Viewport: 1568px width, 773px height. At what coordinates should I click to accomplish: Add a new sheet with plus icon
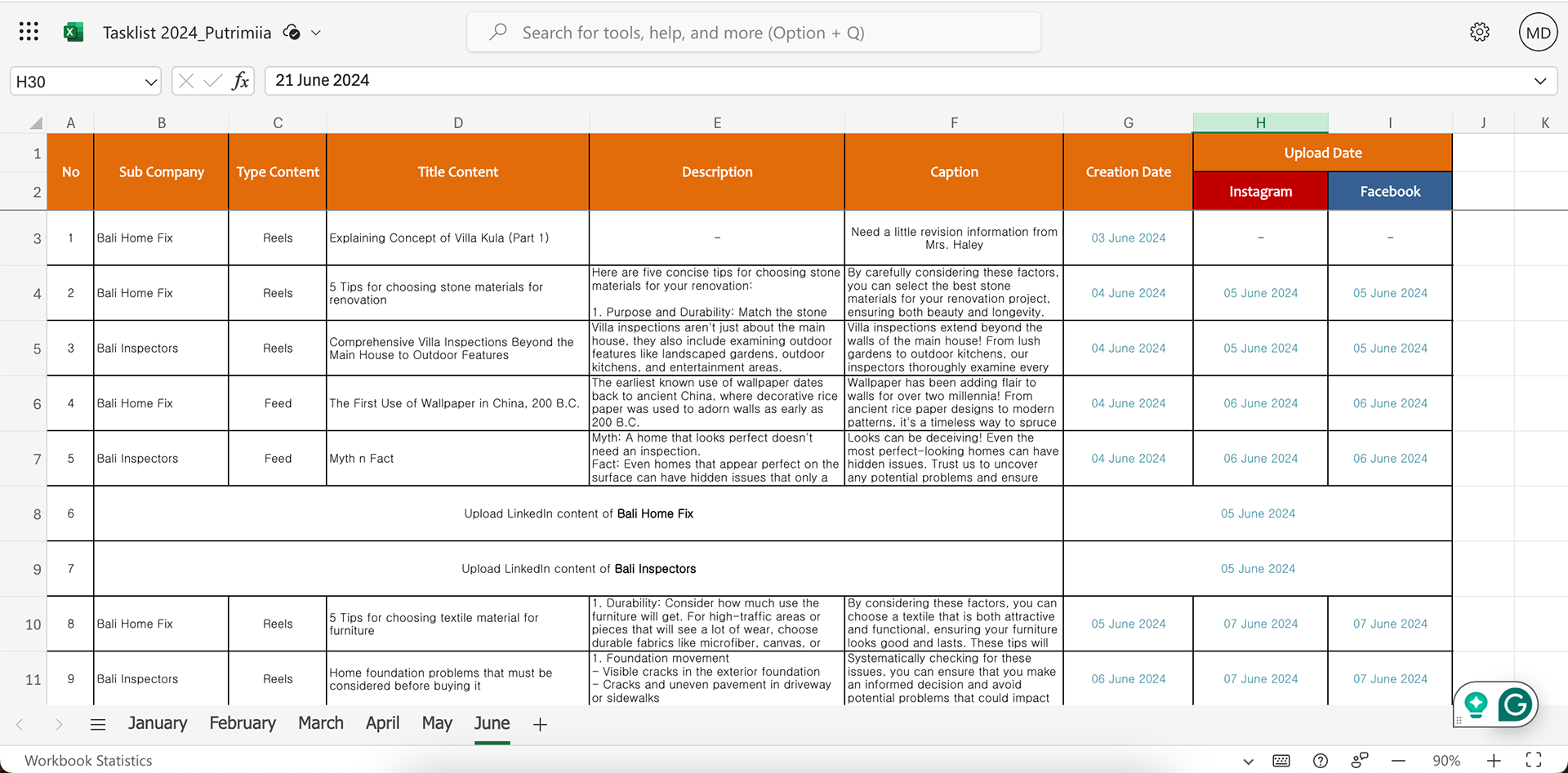pos(540,724)
